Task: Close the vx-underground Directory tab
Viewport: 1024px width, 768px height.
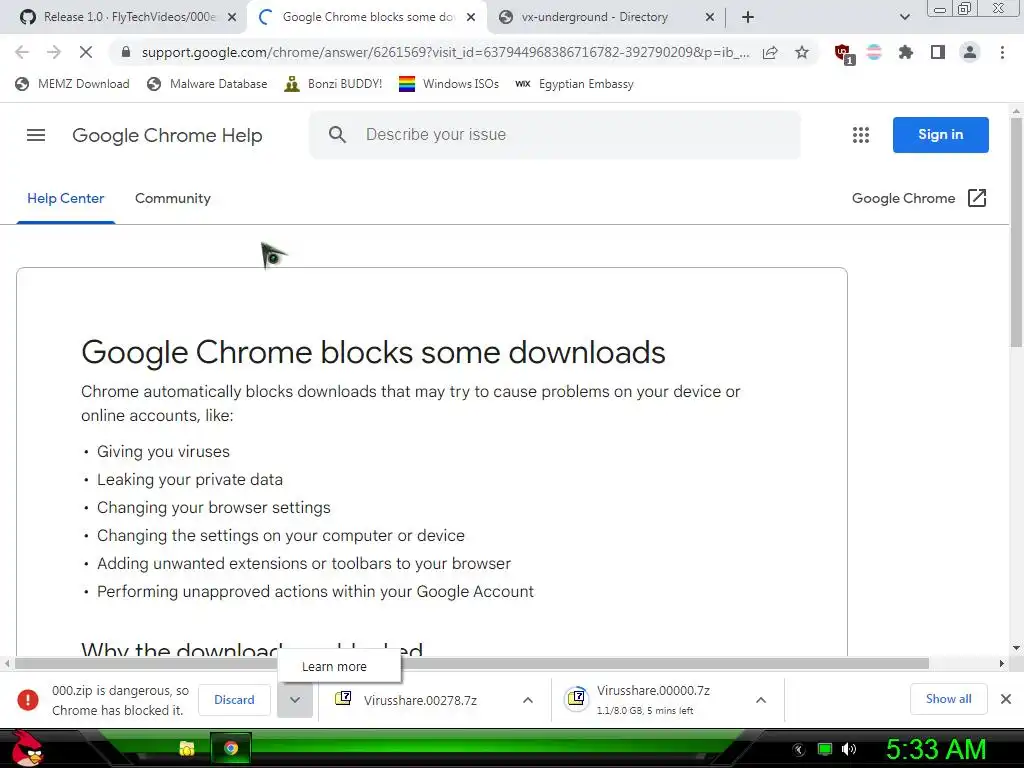Action: 710,17
